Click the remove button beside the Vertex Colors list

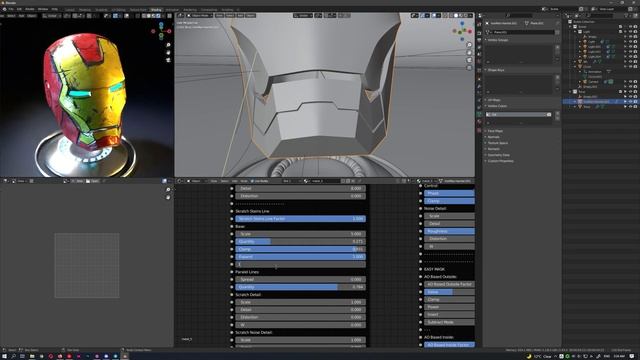(x=558, y=119)
